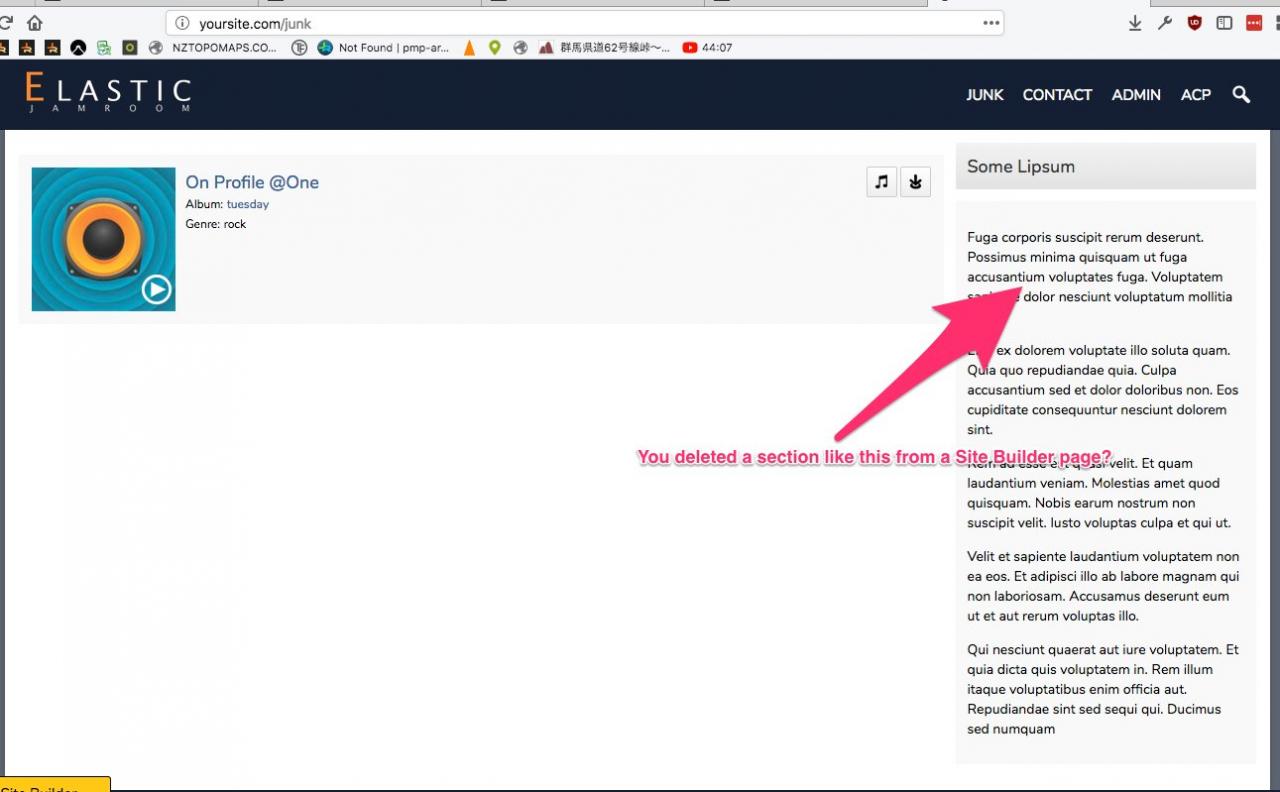Click the music note button
Viewport: 1280px width, 792px height.
[881, 182]
